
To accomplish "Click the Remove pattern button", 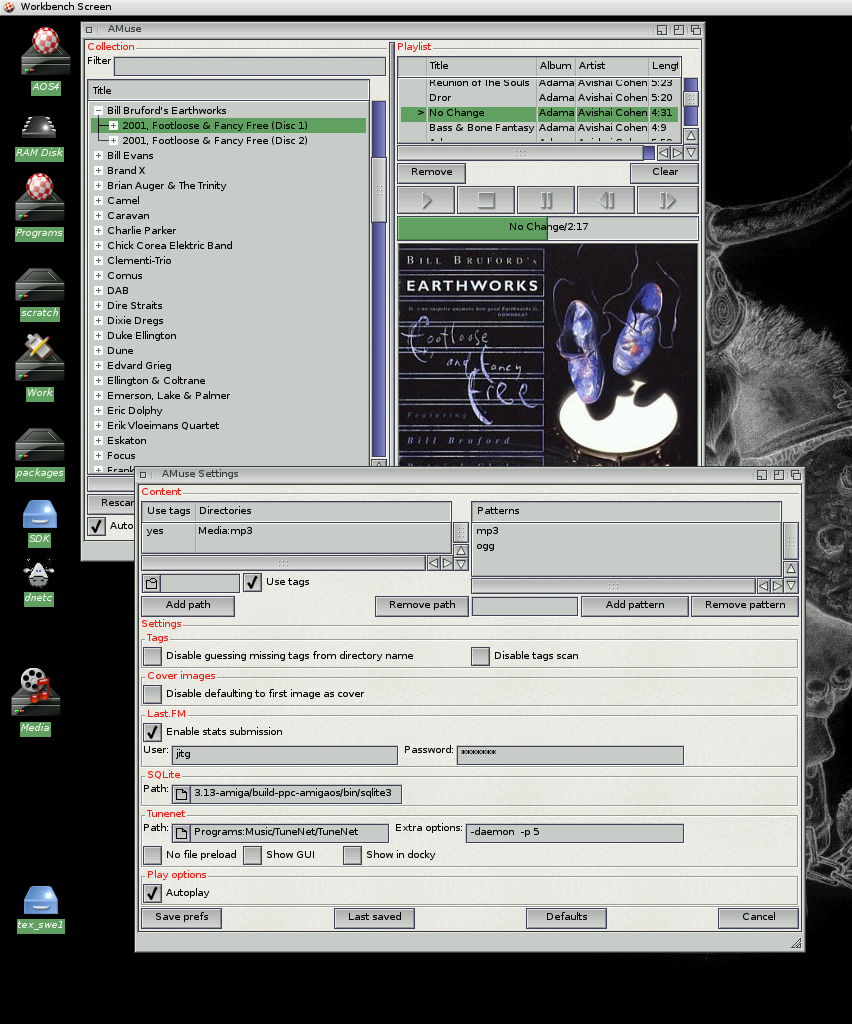I will 745,605.
